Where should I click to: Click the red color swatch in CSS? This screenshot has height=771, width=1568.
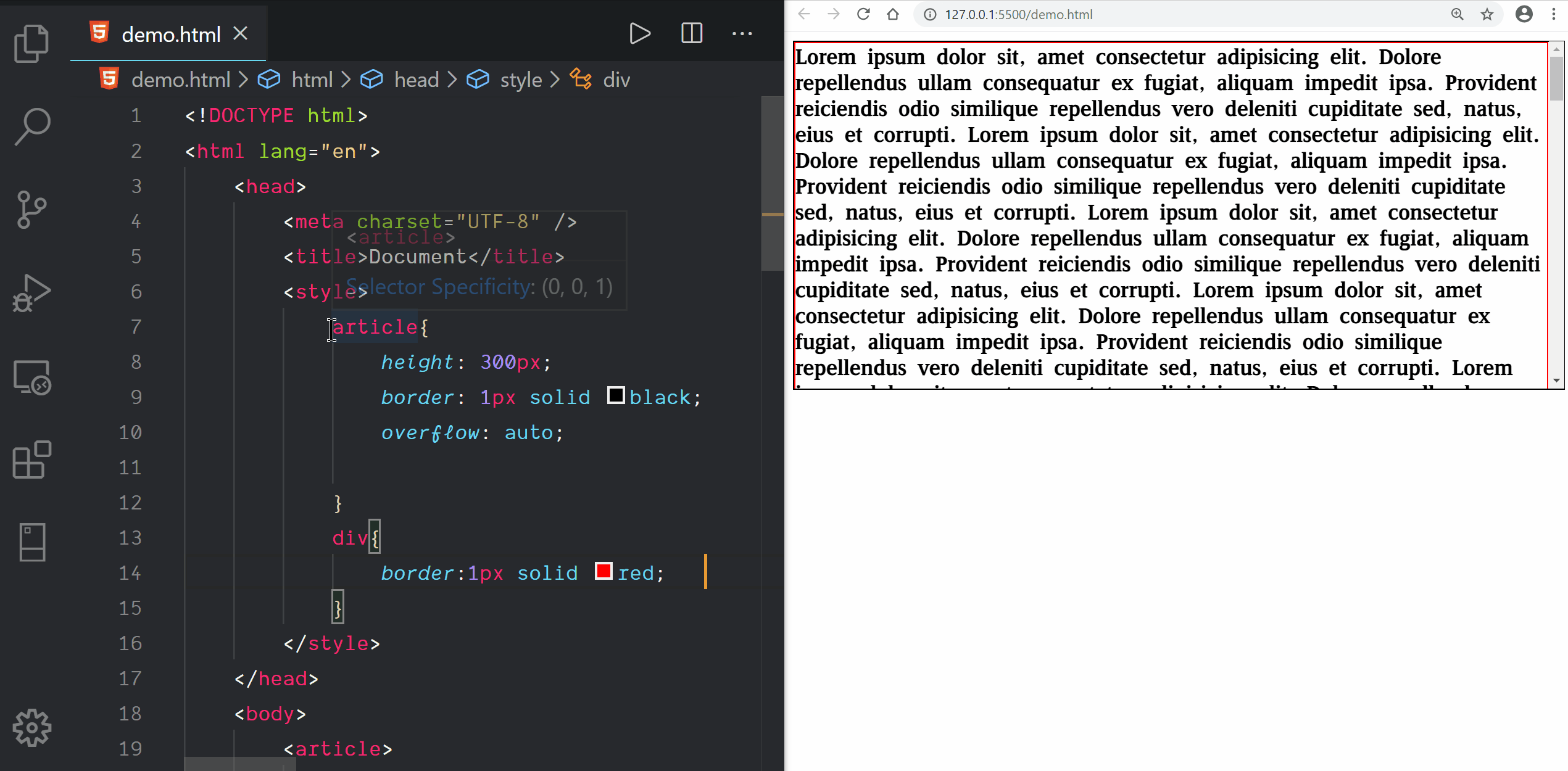pos(603,571)
